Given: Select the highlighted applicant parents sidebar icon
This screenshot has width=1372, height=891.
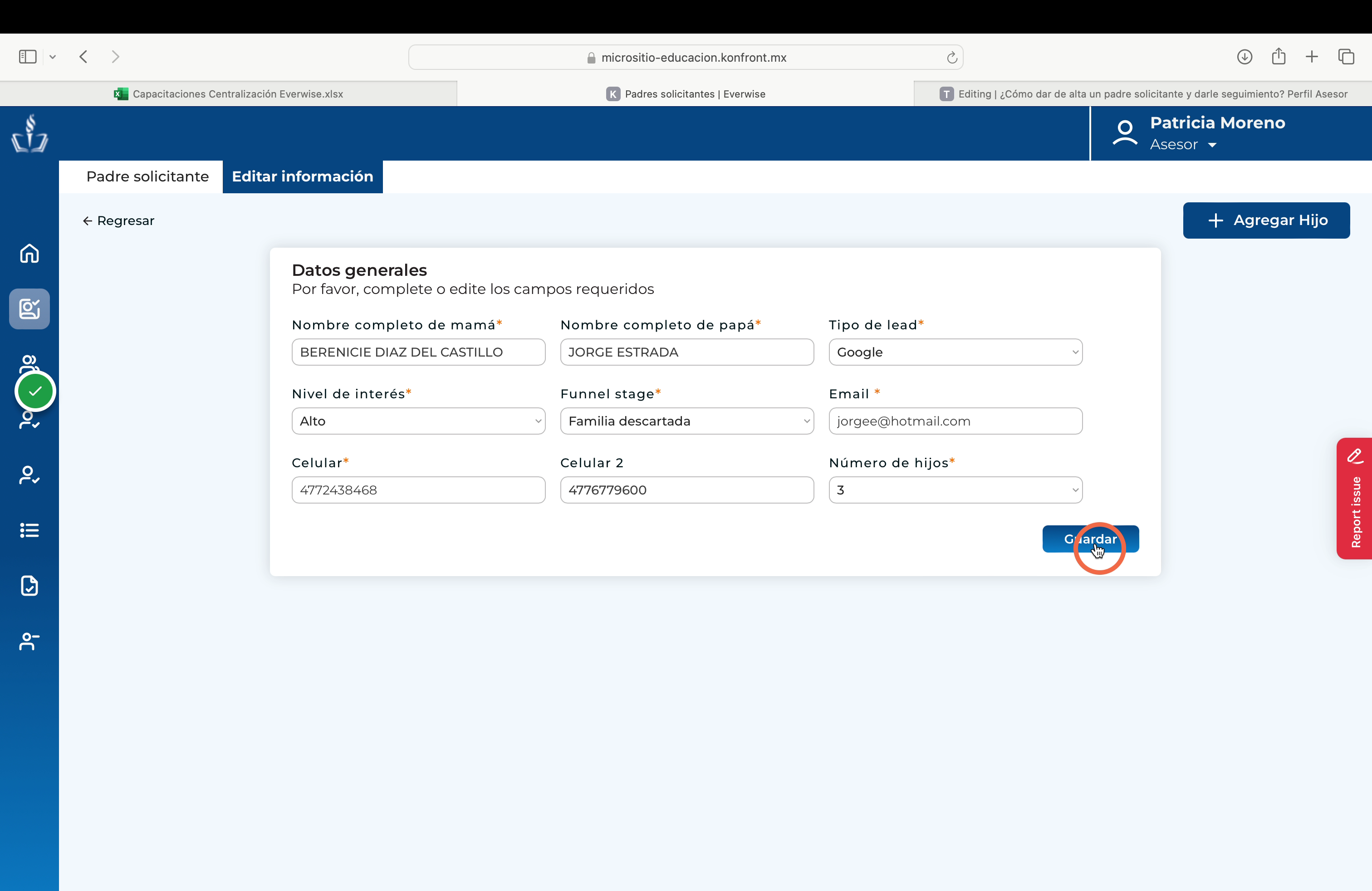Looking at the screenshot, I should pos(29,309).
